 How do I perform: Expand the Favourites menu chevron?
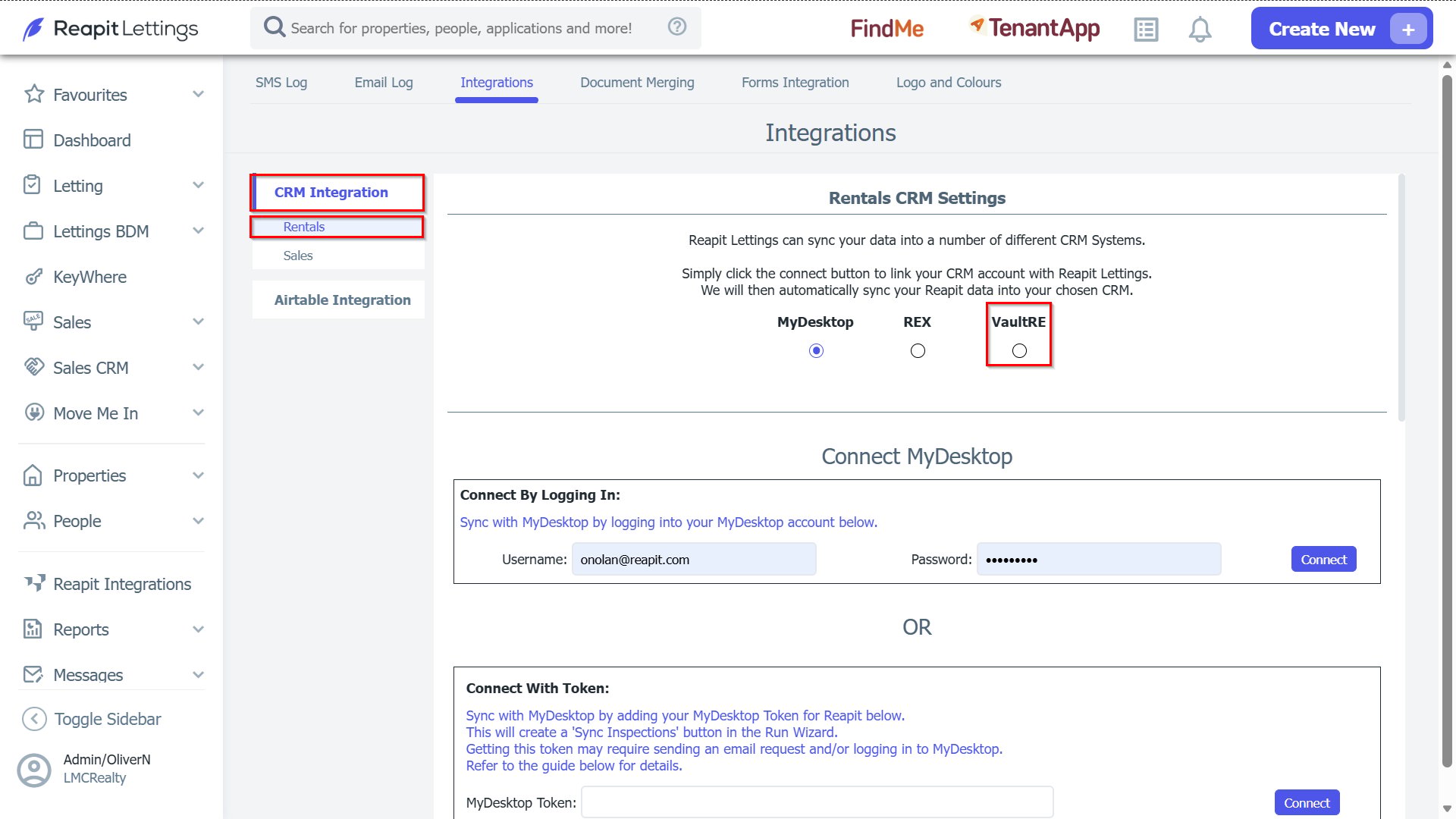199,94
